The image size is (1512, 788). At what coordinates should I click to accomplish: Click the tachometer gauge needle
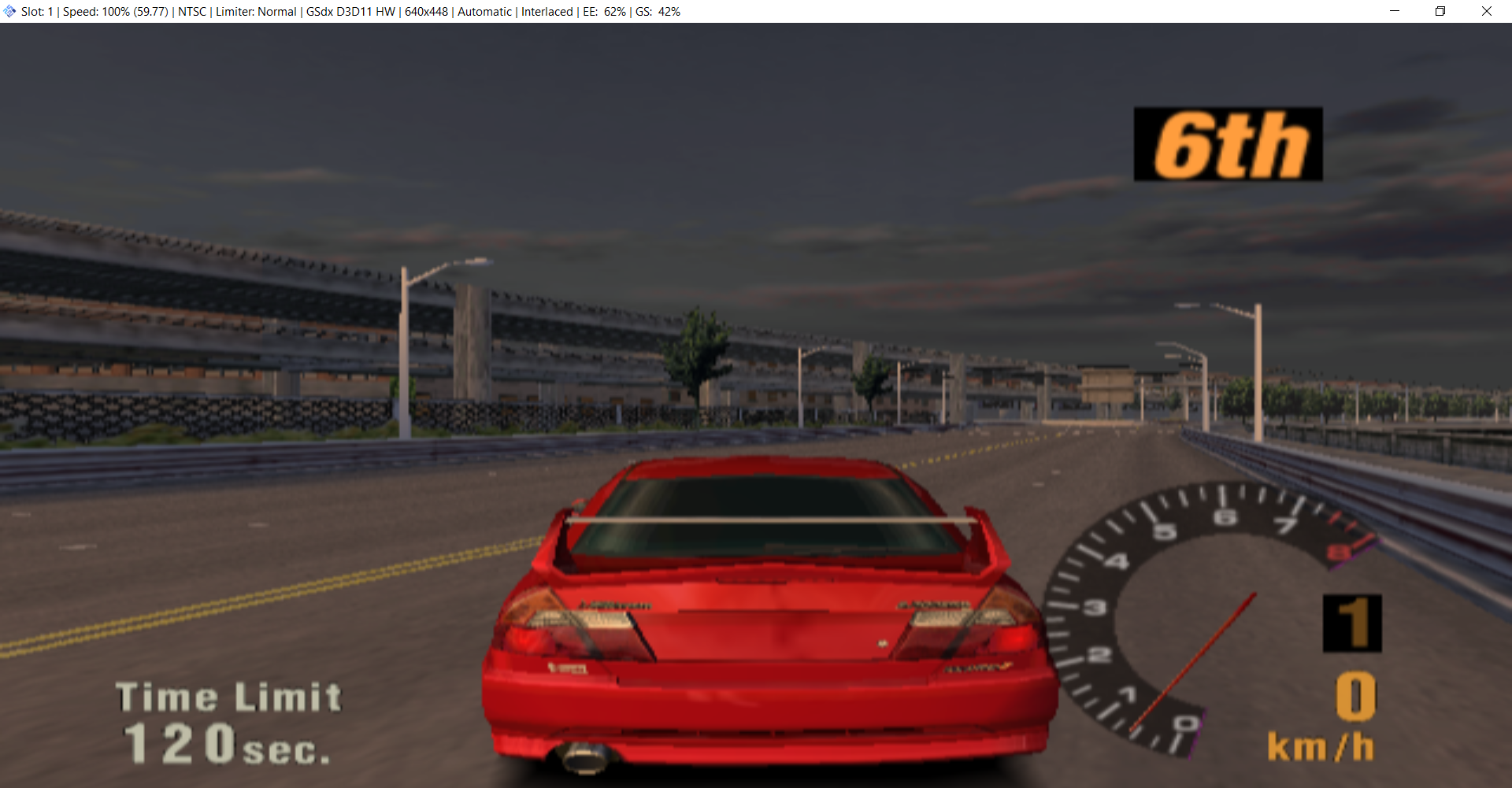click(1192, 664)
